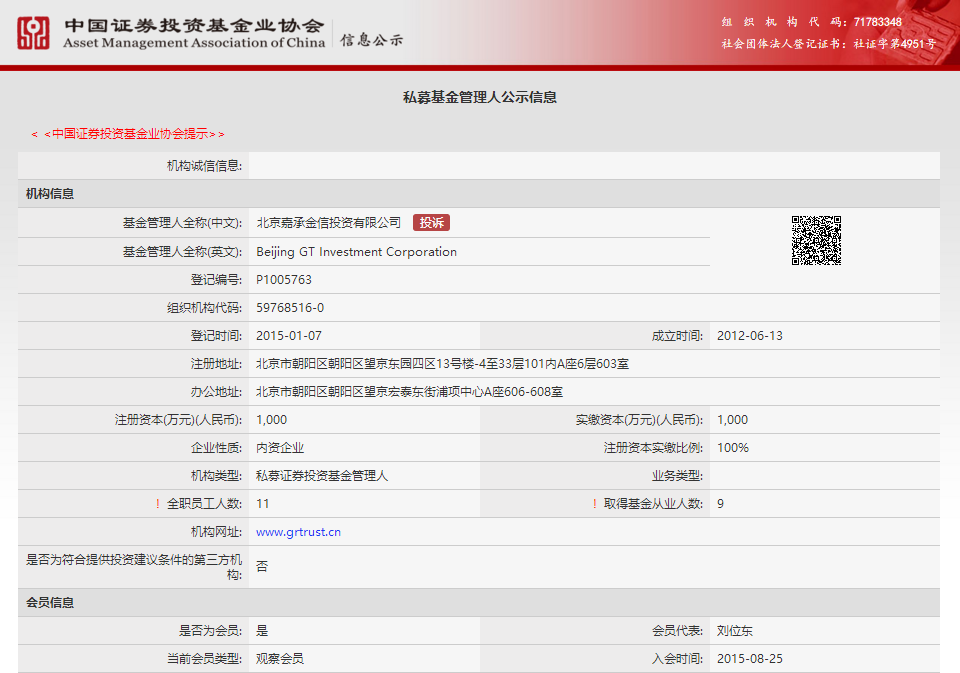
Task: Click the 信息公示 header text
Action: pyautogui.click(x=372, y=40)
